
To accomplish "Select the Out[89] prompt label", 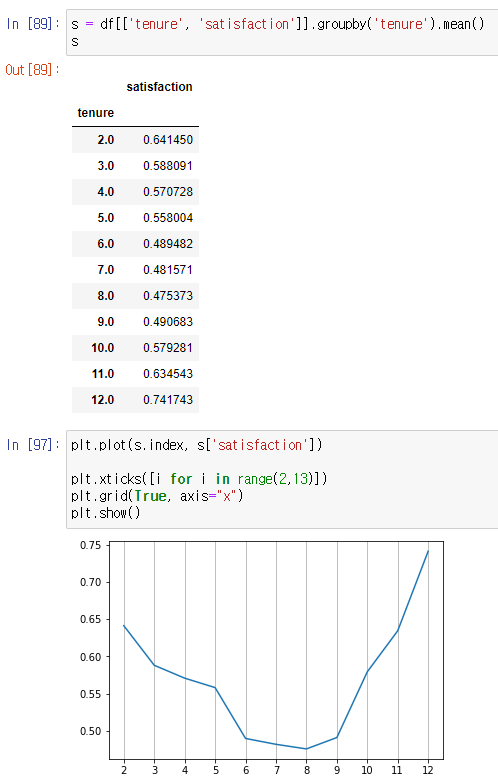I will click(x=33, y=69).
